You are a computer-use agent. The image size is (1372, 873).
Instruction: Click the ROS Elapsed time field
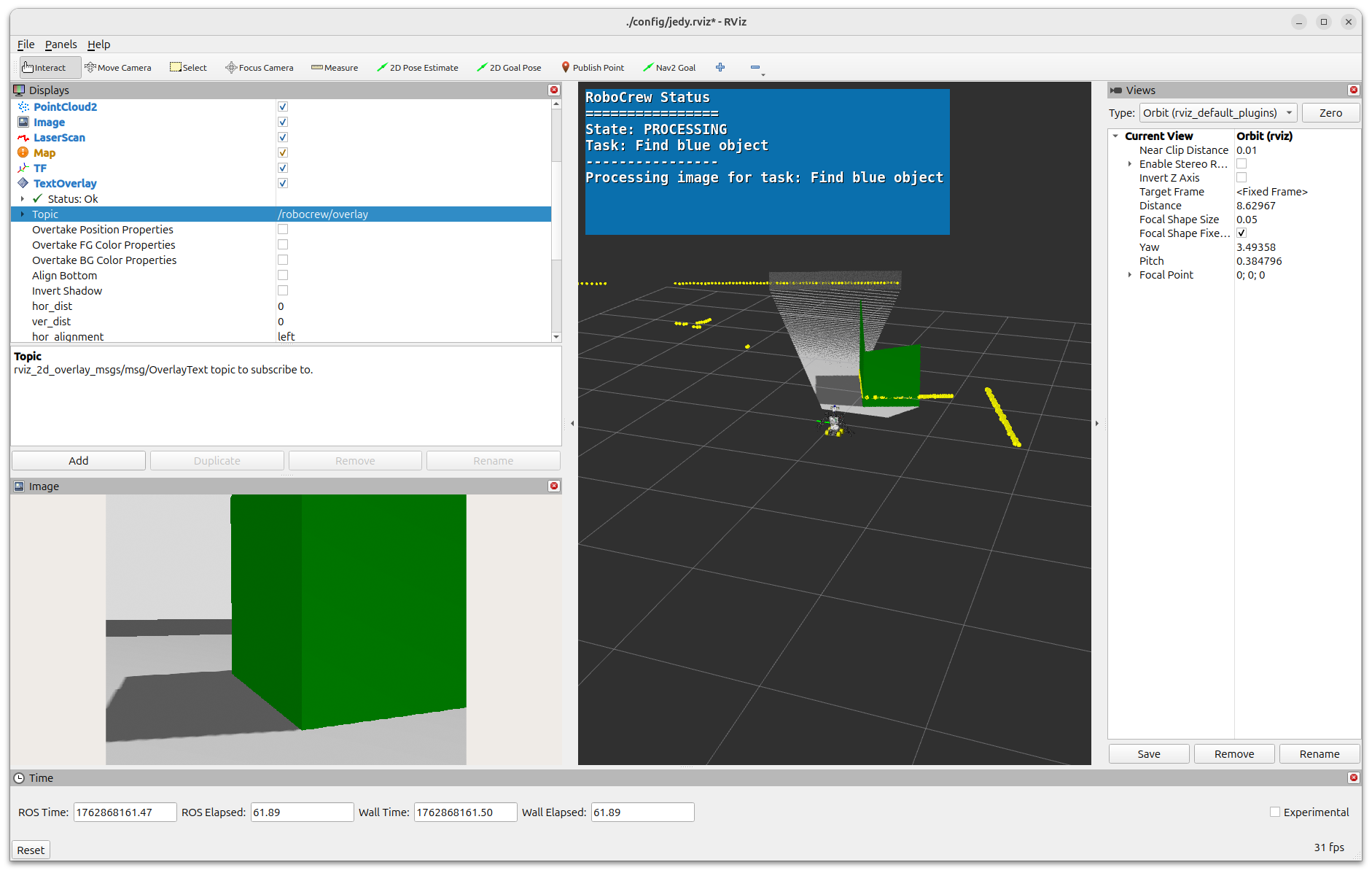(x=301, y=812)
